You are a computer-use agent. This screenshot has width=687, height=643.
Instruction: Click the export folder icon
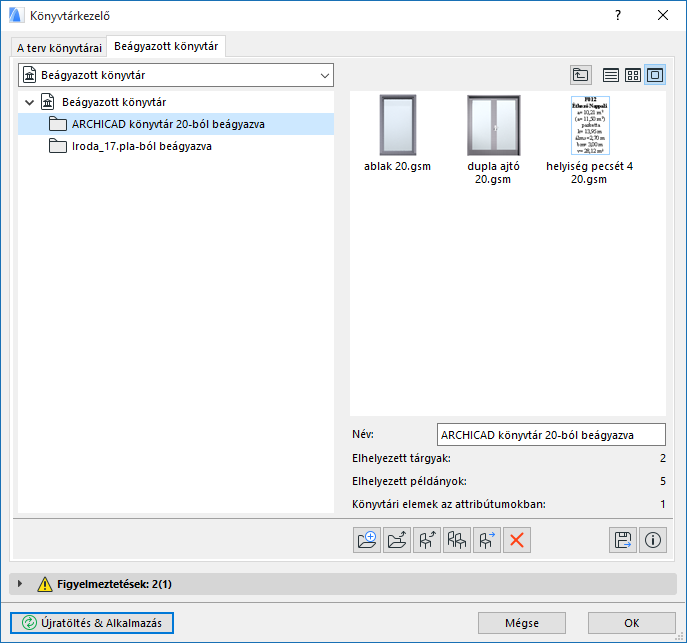pos(397,540)
